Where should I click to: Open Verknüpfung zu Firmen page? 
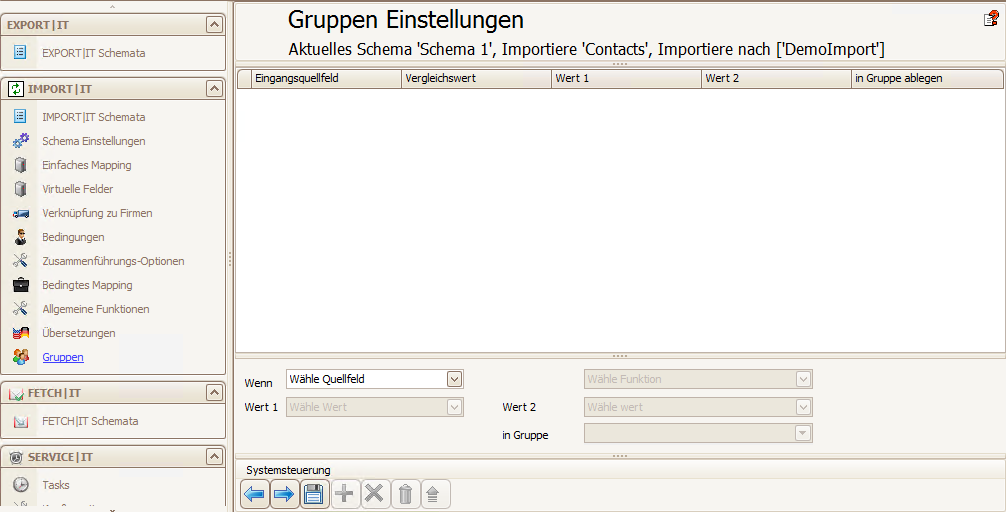coord(98,213)
